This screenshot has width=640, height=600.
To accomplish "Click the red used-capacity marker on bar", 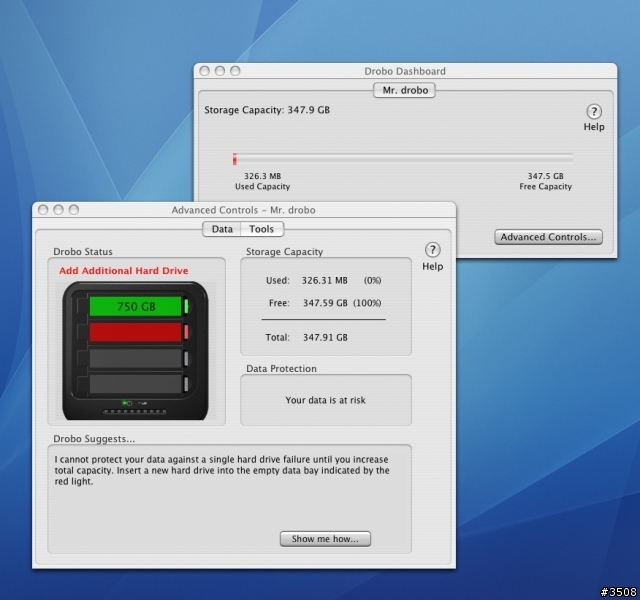I will (235, 159).
